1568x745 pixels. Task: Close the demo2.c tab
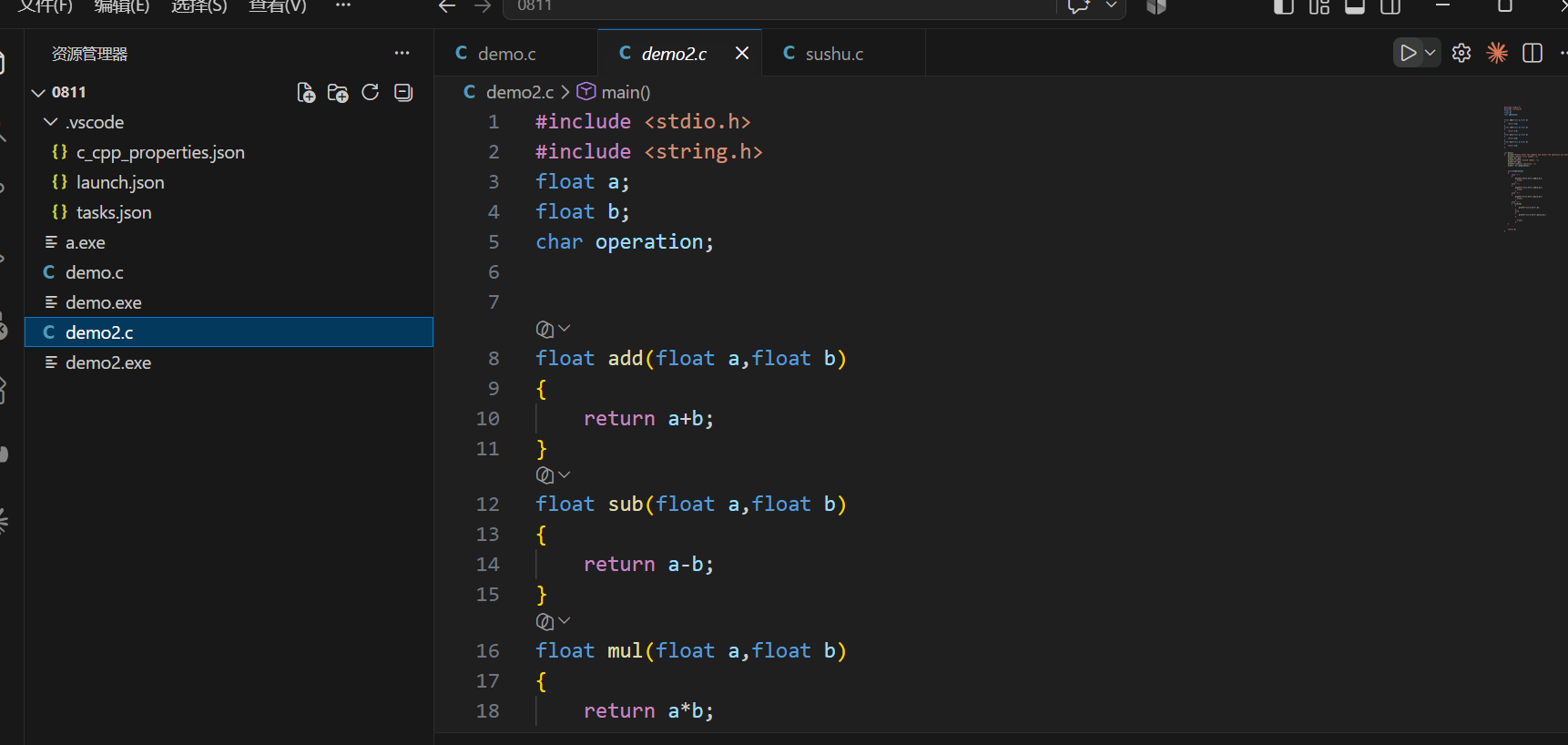coord(742,53)
